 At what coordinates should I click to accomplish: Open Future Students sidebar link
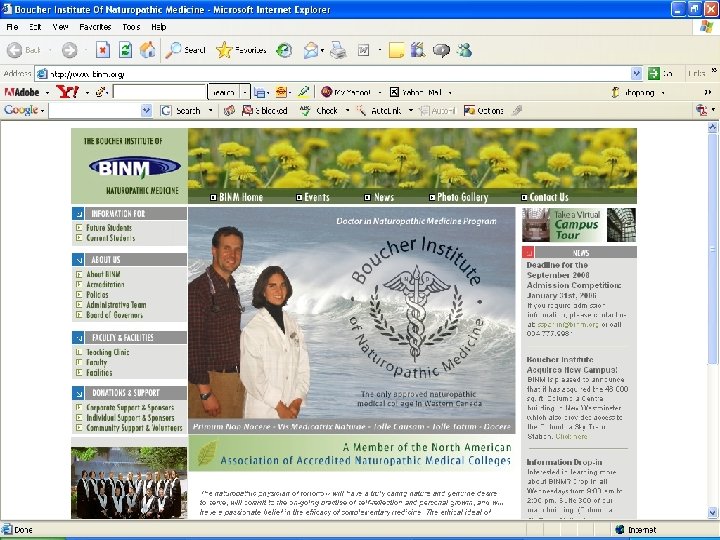[x=109, y=228]
